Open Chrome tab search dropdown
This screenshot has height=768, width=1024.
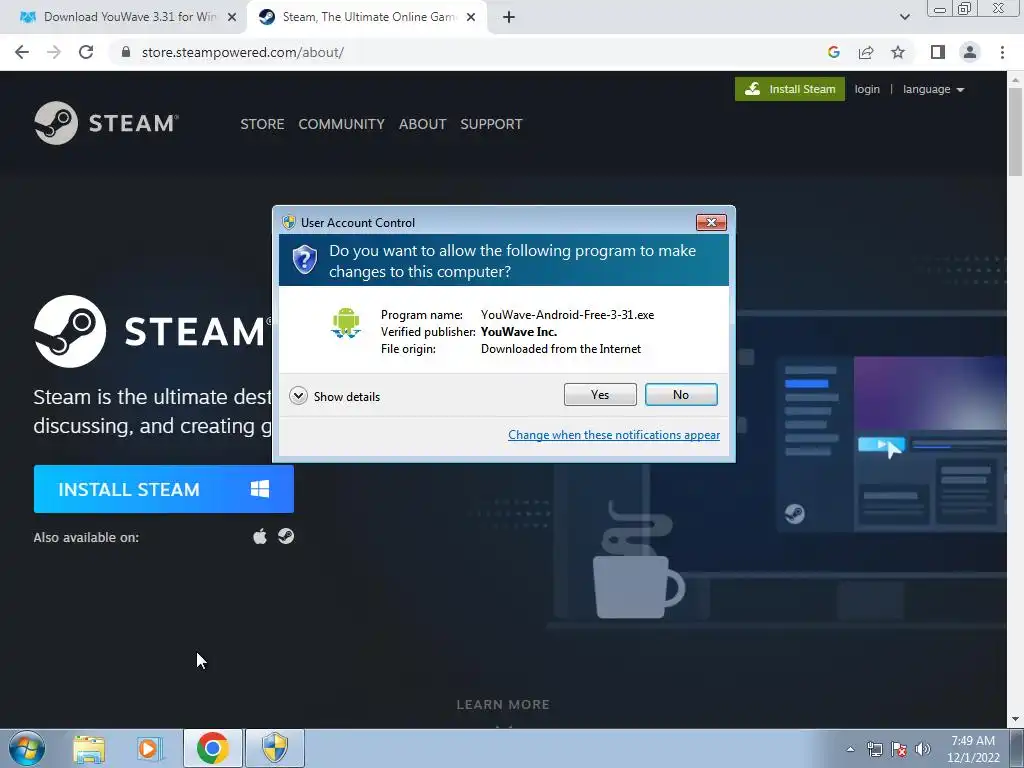pos(904,17)
